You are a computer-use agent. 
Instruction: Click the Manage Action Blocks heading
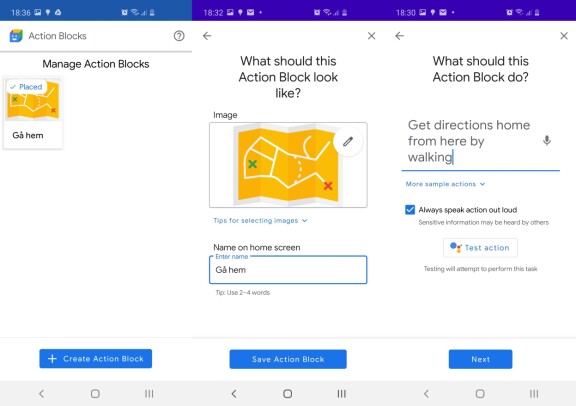click(96, 64)
